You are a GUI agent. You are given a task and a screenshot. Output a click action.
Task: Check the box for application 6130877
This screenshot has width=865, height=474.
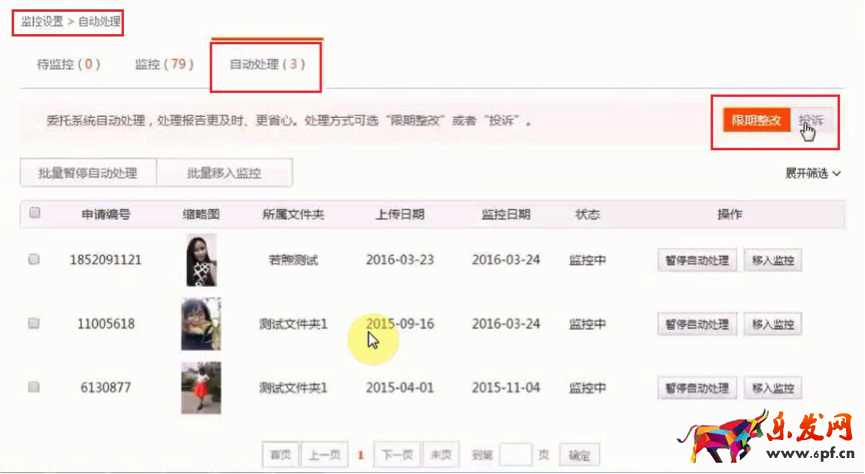coord(34,387)
